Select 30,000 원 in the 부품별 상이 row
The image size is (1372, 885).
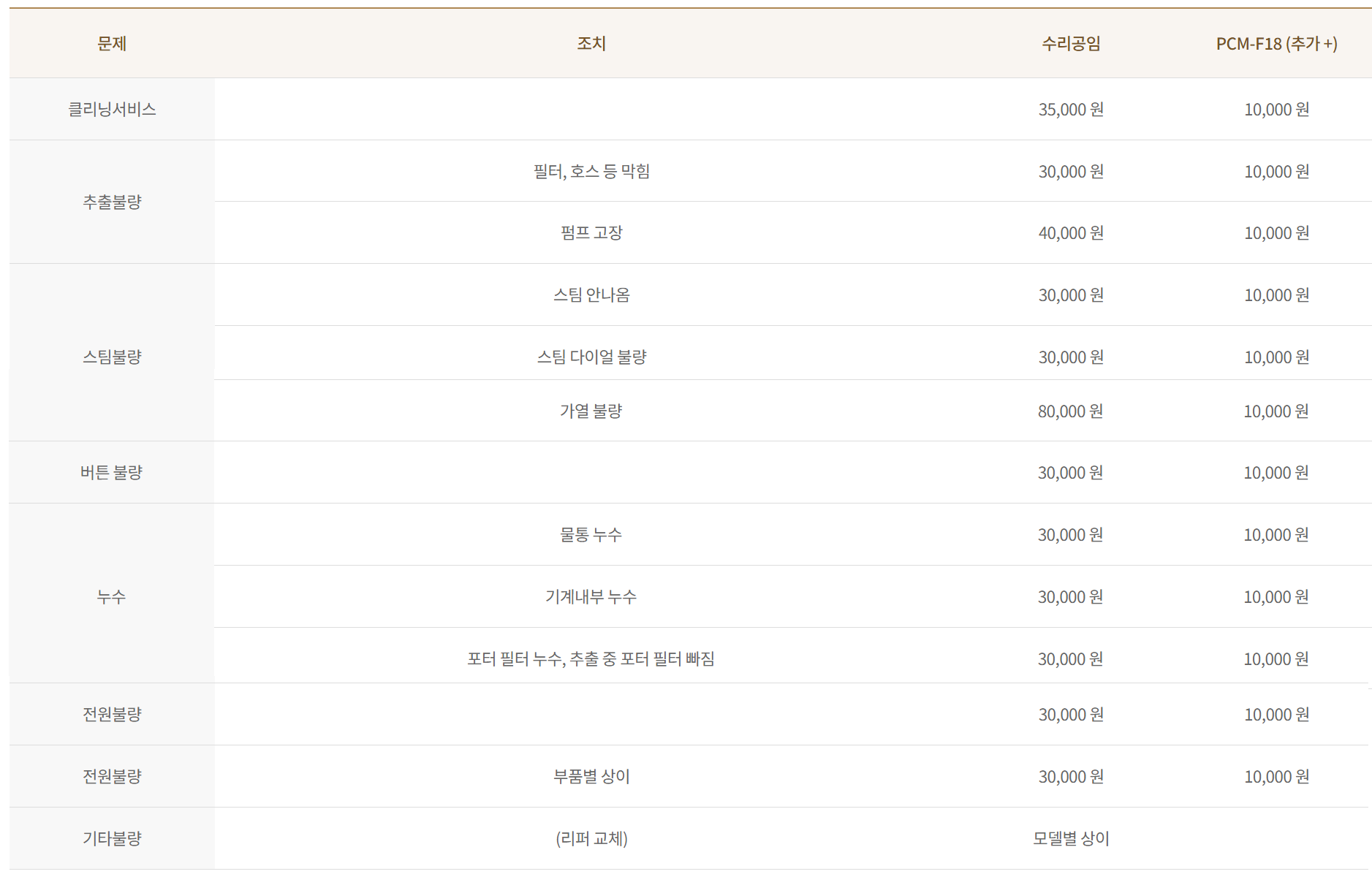point(1071,777)
